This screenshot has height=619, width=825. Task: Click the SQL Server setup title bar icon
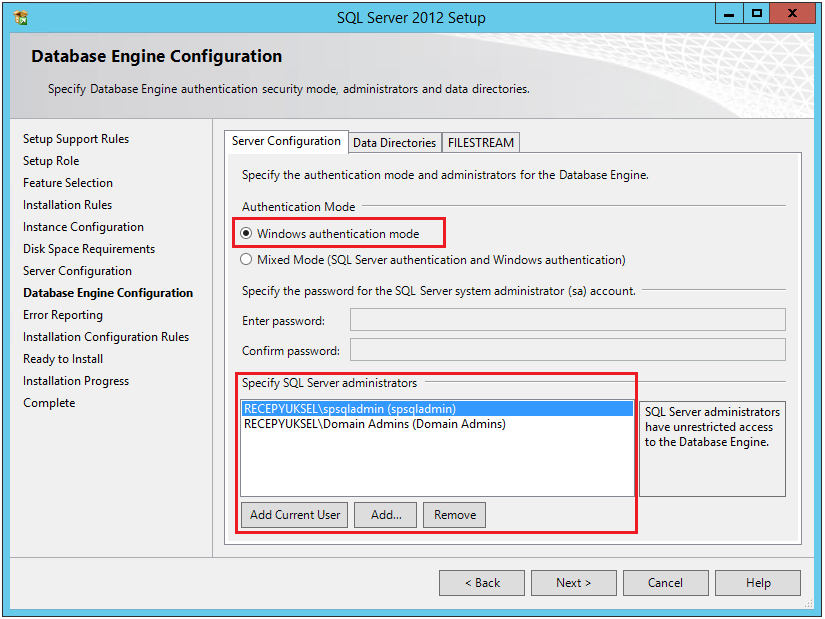pos(21,17)
